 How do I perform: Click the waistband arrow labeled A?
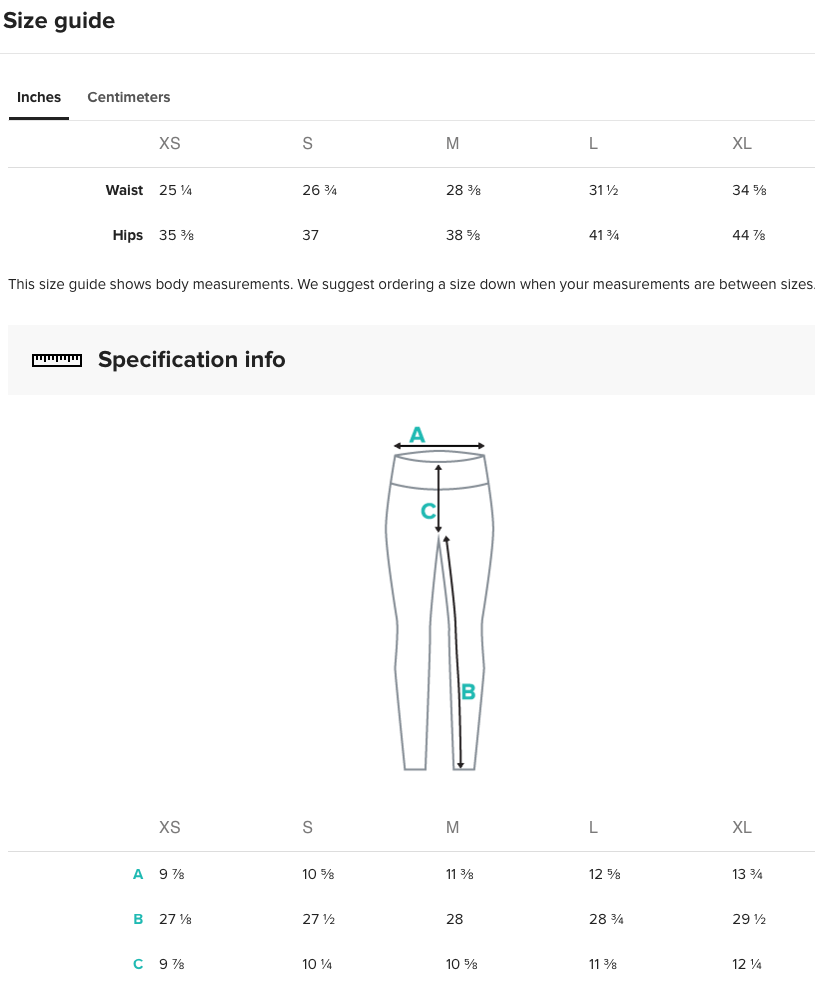tap(440, 447)
